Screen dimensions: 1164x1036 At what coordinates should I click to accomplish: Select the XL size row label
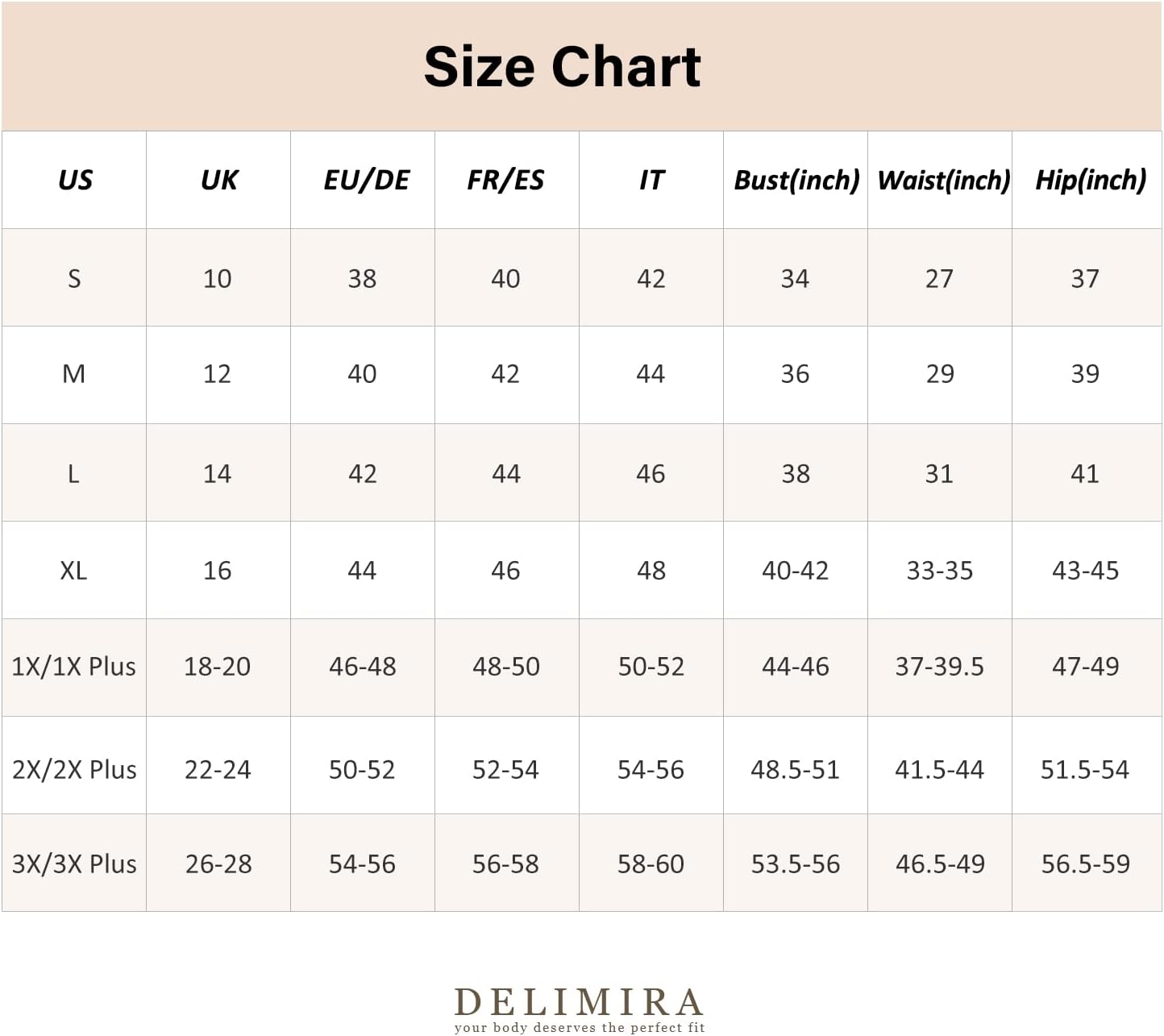tap(73, 571)
